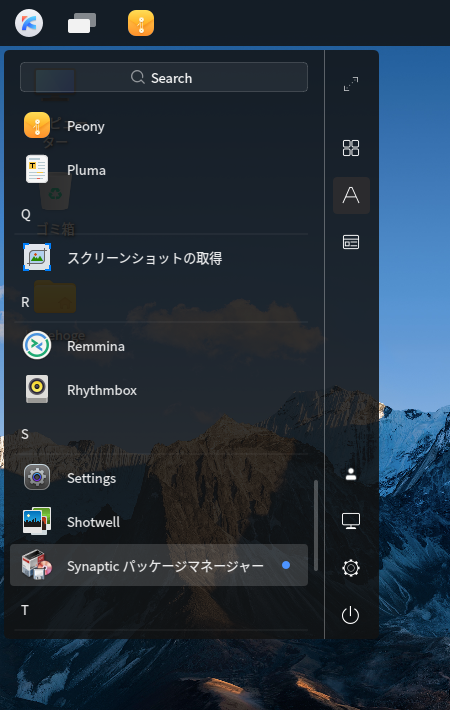This screenshot has height=710, width=450.
Task: Open the user account icon
Action: pyautogui.click(x=351, y=474)
